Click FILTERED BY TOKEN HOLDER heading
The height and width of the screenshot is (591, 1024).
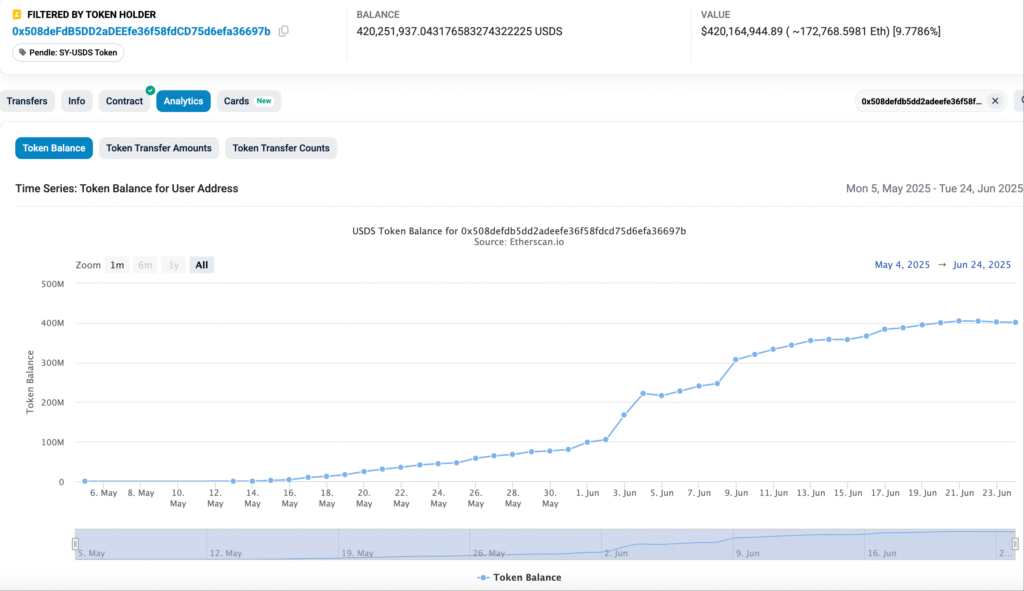pos(91,14)
